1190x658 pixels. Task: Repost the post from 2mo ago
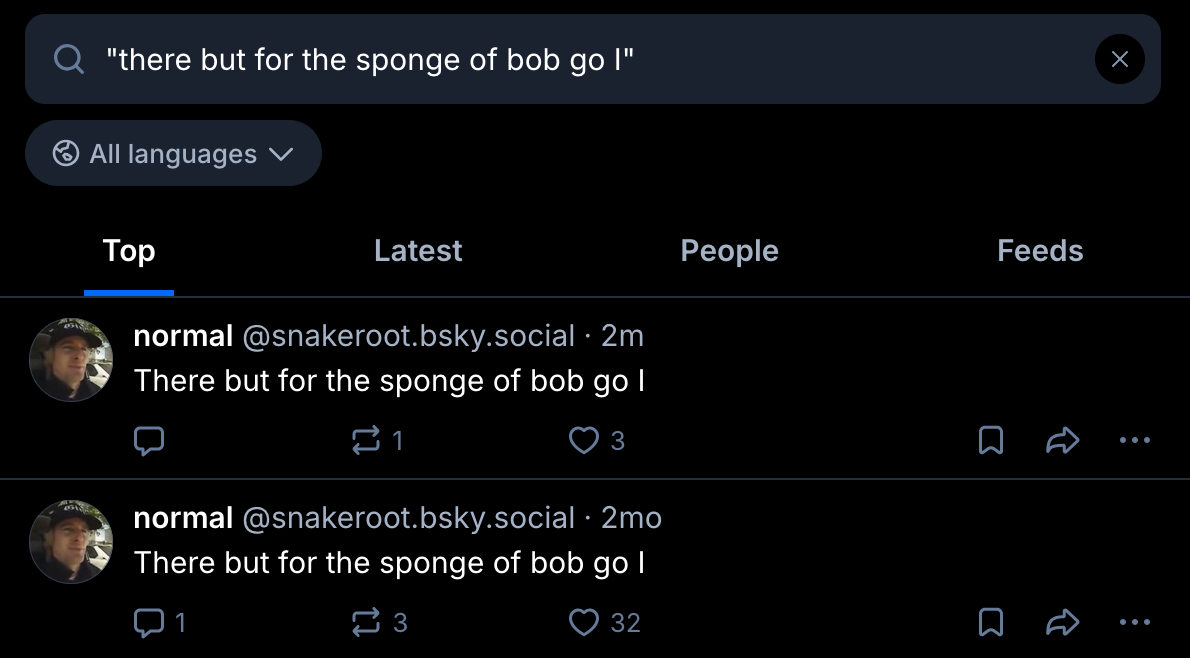click(367, 623)
